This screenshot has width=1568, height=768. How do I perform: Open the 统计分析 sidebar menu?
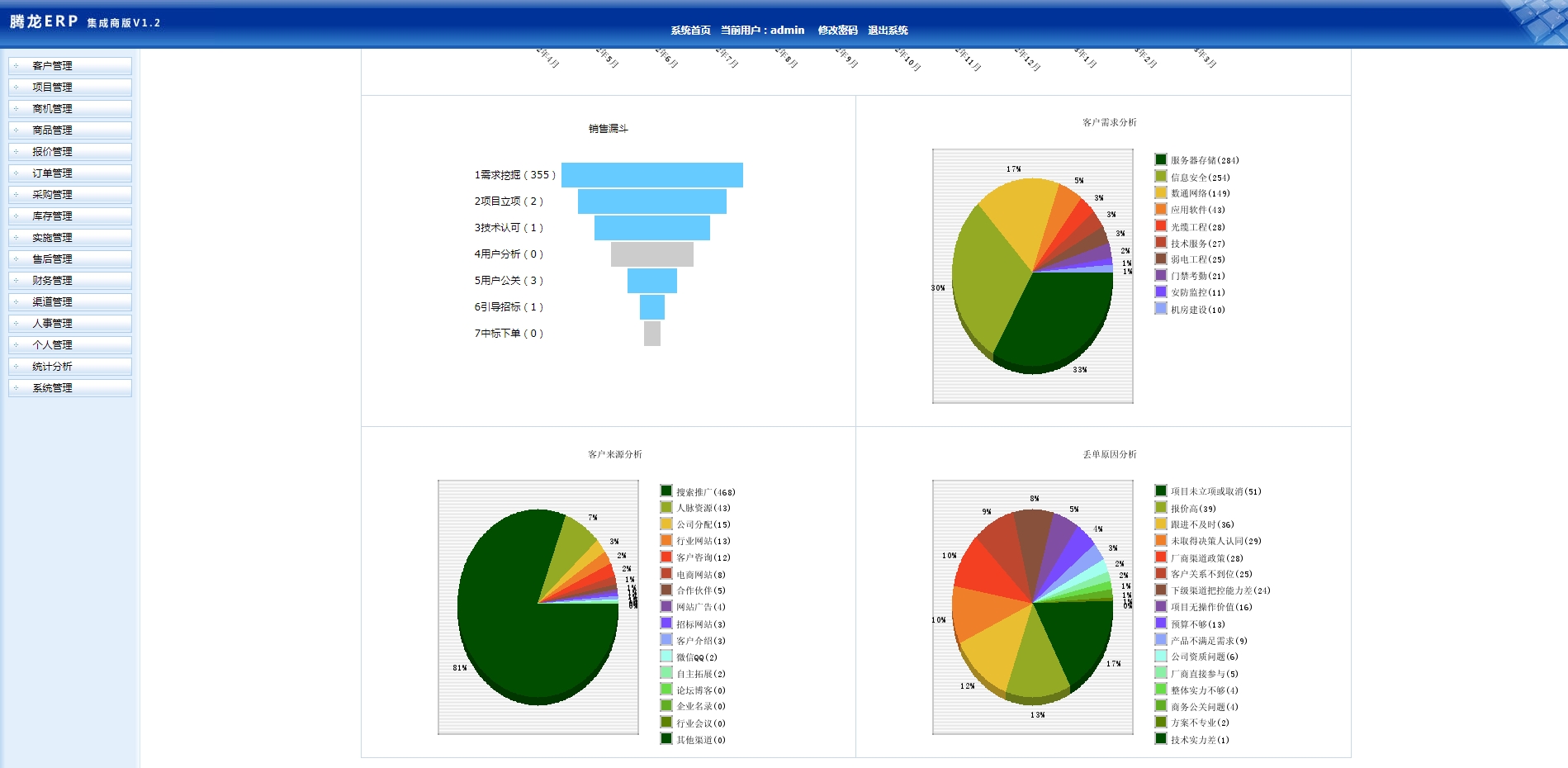(x=52, y=367)
